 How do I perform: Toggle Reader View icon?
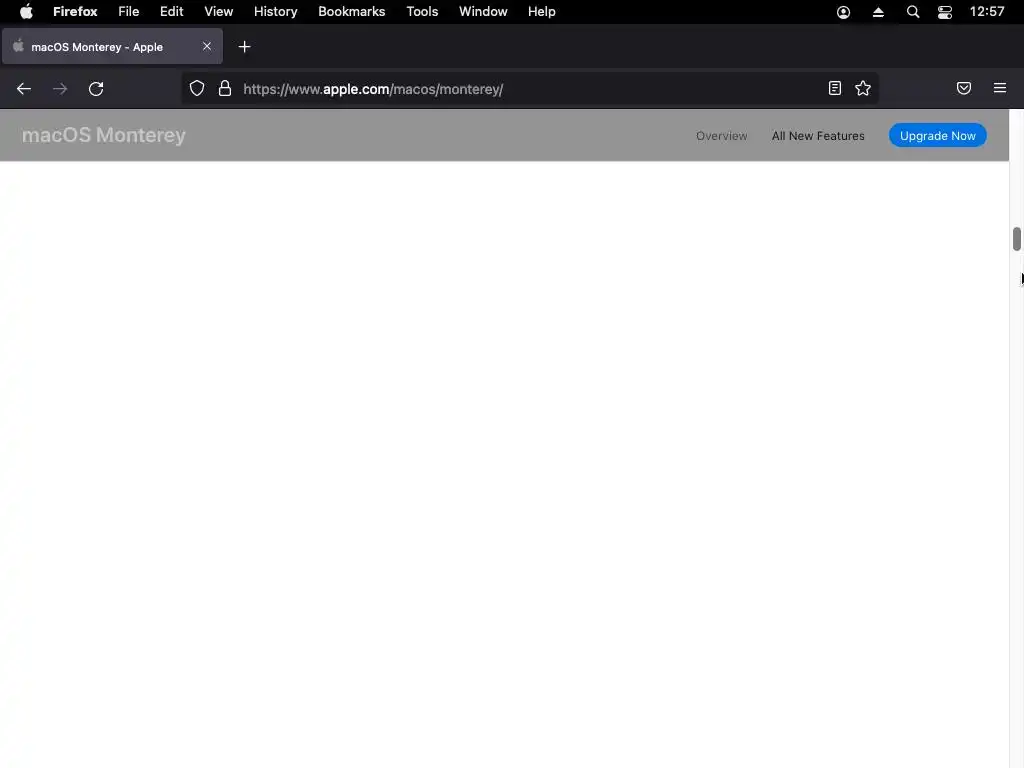[x=835, y=88]
